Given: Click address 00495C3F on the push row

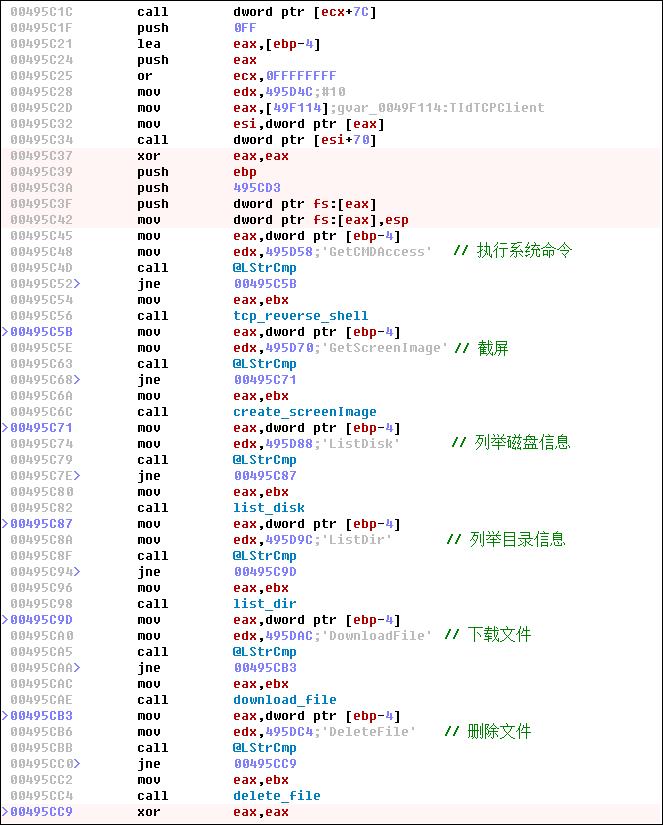Looking at the screenshot, I should point(42,204).
